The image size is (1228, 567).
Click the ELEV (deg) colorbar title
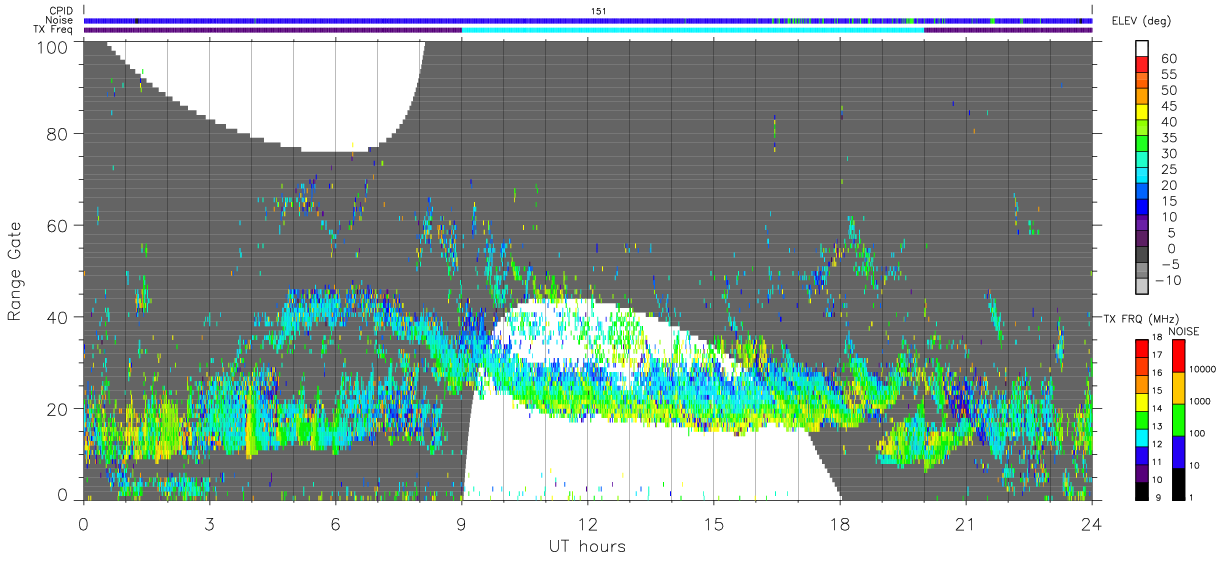[1142, 21]
